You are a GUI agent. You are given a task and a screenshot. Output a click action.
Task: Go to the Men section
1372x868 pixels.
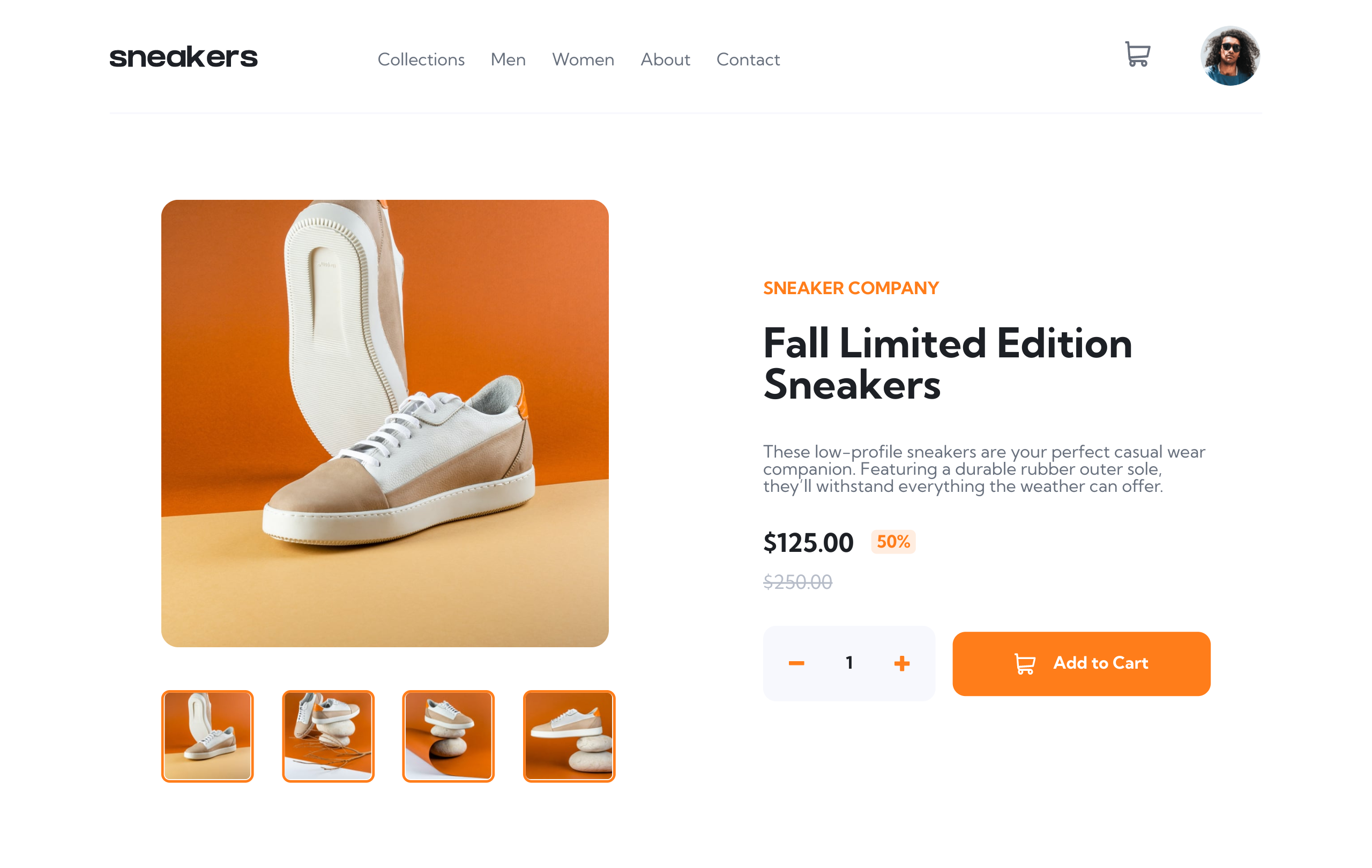[508, 59]
